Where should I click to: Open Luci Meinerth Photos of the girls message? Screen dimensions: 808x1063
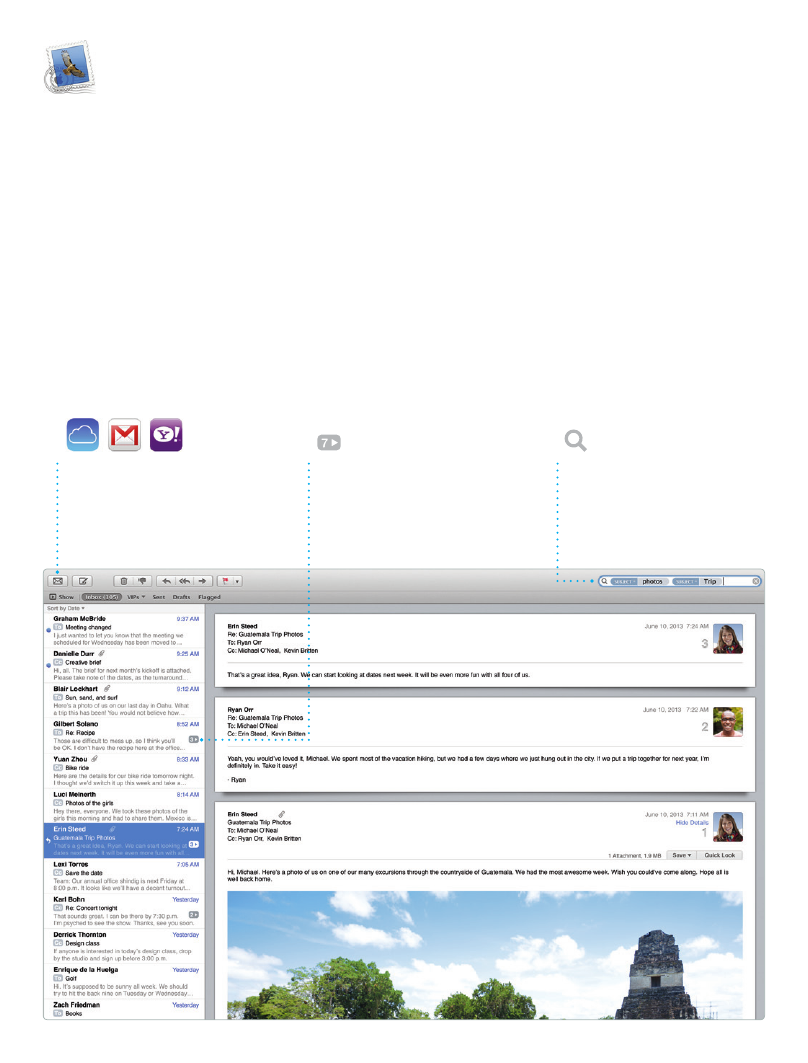pyautogui.click(x=125, y=807)
